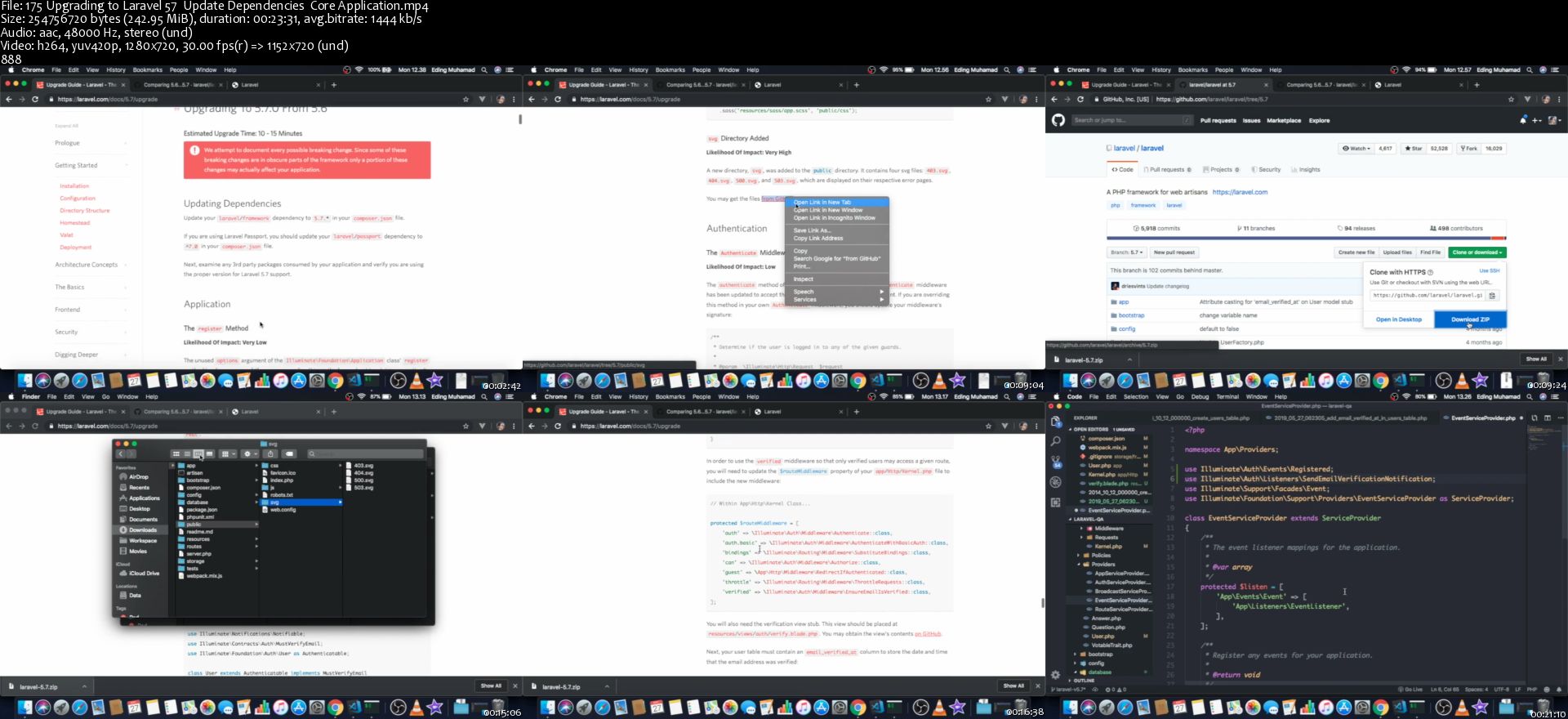Open User.php under Providers siblings in VS Code tree
1568x719 pixels.
coord(1102,636)
